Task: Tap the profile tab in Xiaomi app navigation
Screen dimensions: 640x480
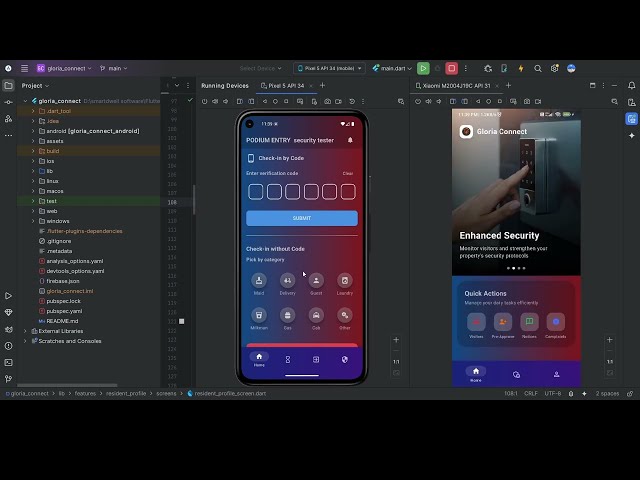Action: pyautogui.click(x=556, y=374)
